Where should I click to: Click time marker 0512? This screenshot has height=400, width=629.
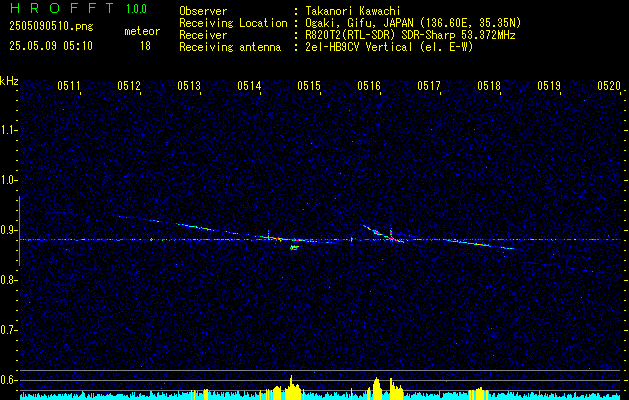[129, 86]
